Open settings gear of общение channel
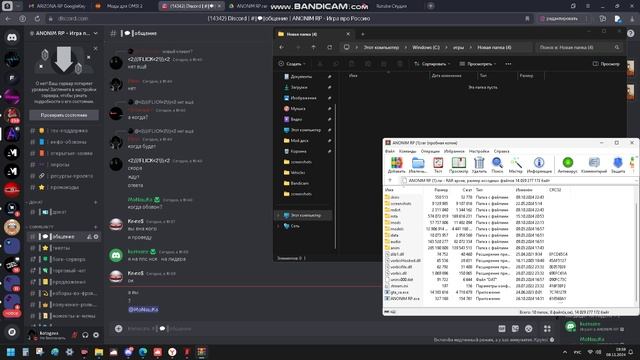Image resolution: width=640 pixels, height=360 pixels. [x=96, y=237]
